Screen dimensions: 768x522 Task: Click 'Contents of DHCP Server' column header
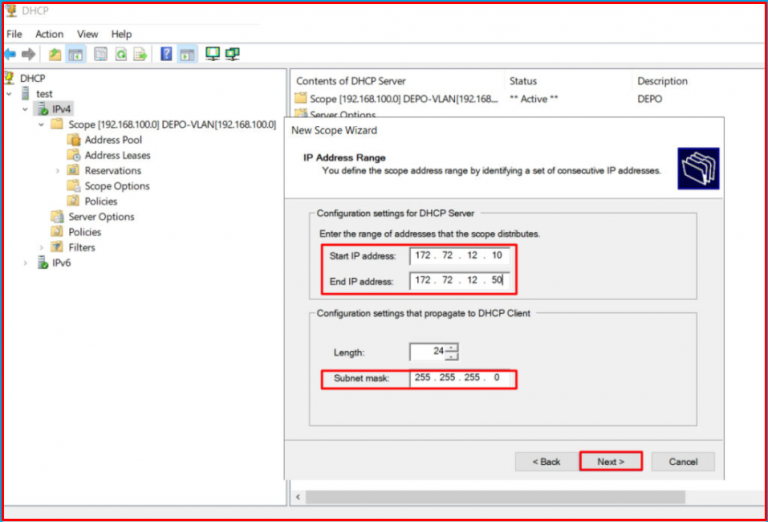point(351,81)
